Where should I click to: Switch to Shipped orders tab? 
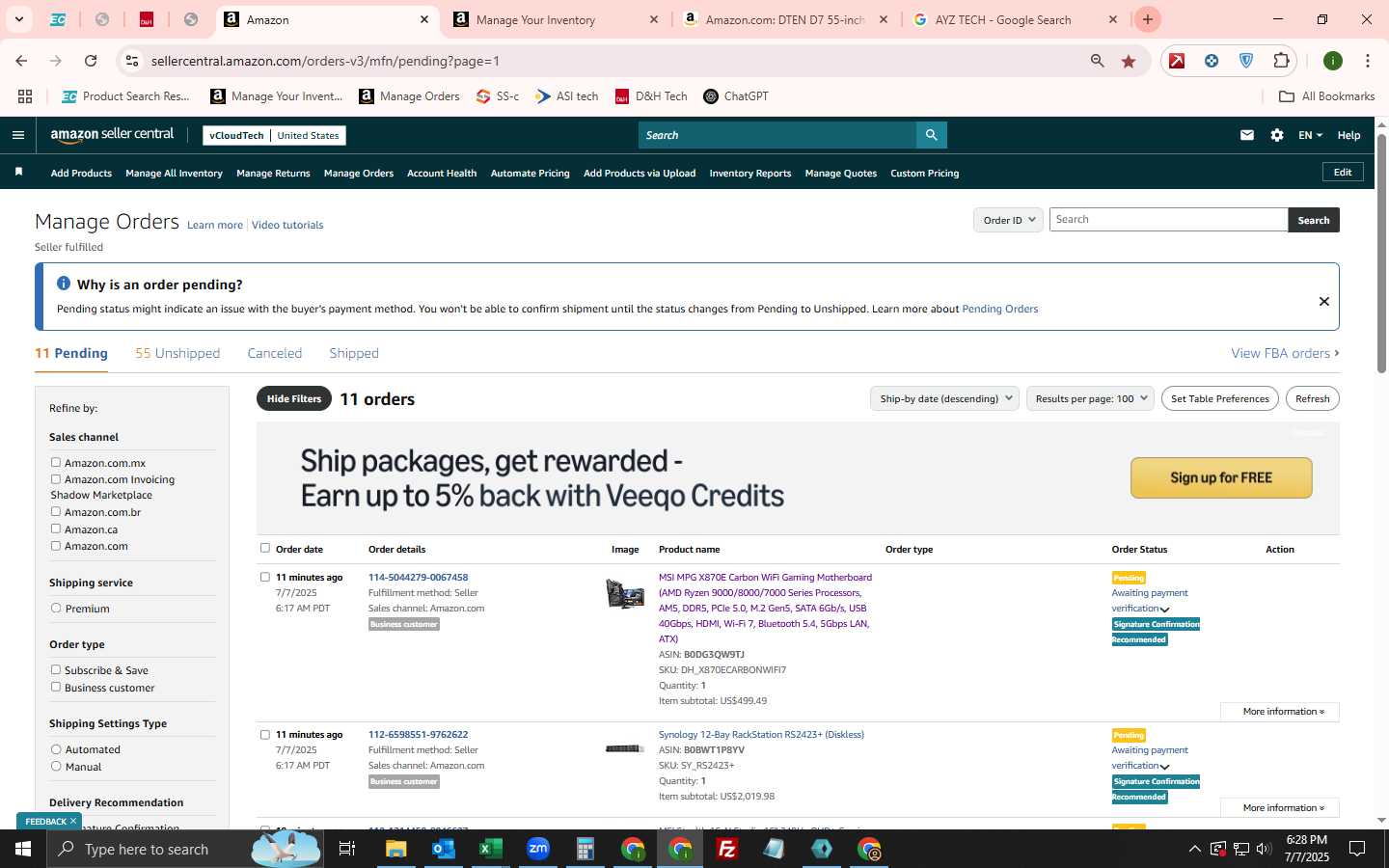[x=354, y=353]
